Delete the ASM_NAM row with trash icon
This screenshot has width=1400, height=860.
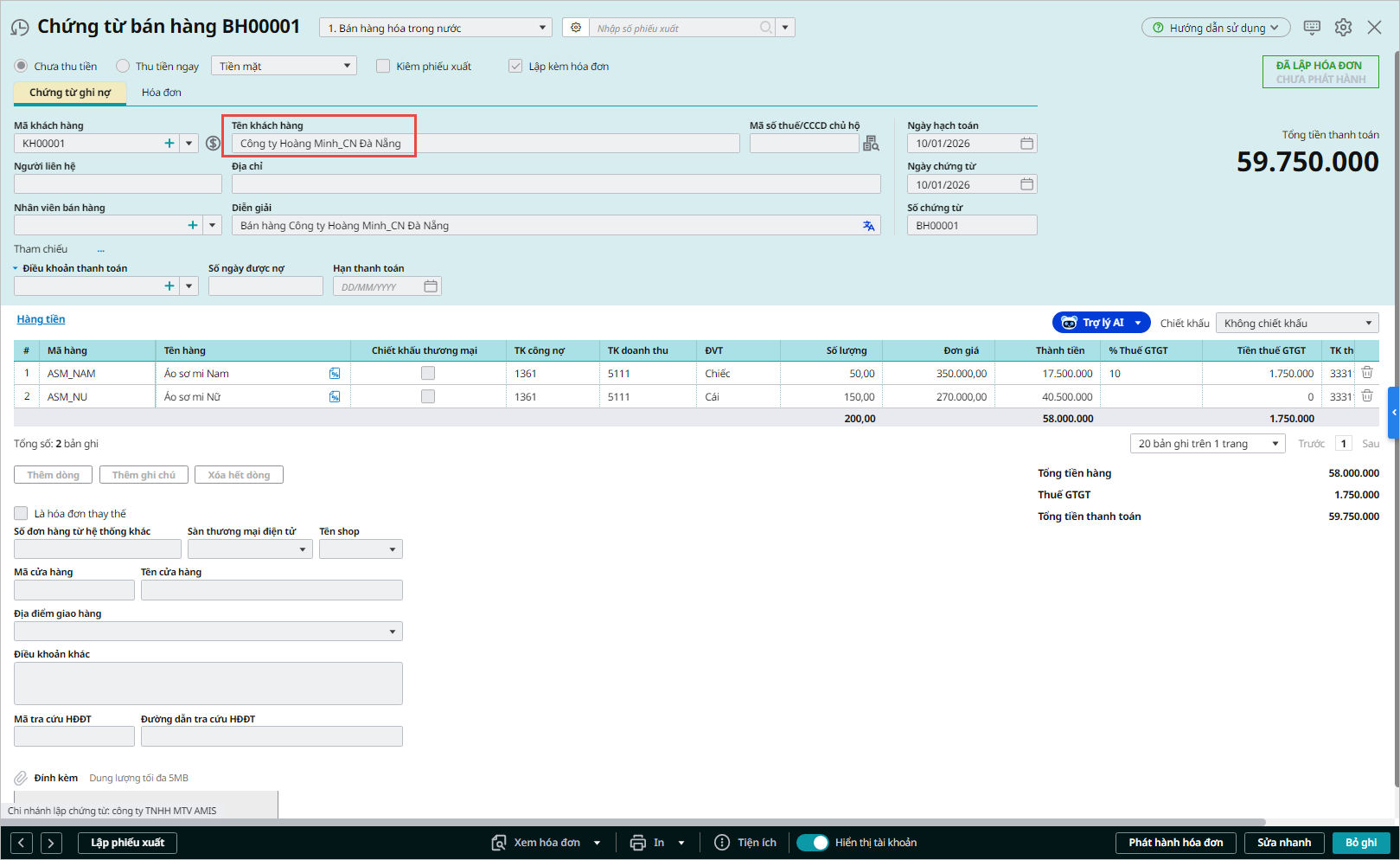[x=1367, y=373]
